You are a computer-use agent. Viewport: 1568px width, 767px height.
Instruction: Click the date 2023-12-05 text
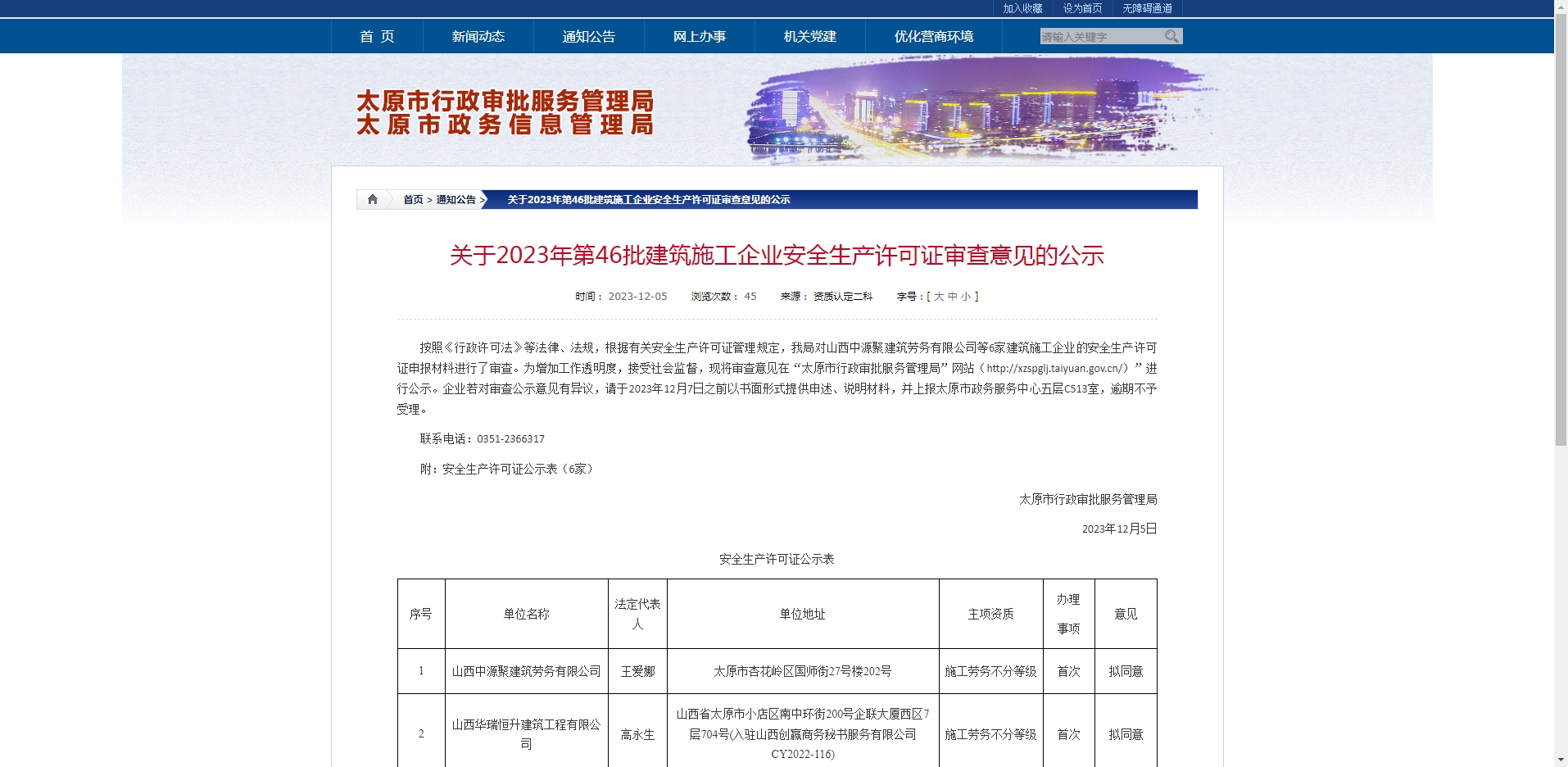pyautogui.click(x=637, y=297)
